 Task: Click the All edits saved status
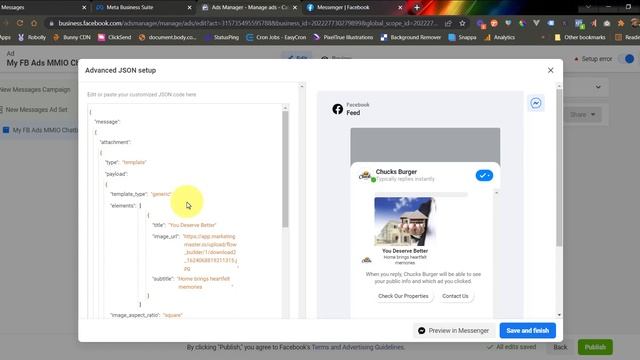click(511, 347)
